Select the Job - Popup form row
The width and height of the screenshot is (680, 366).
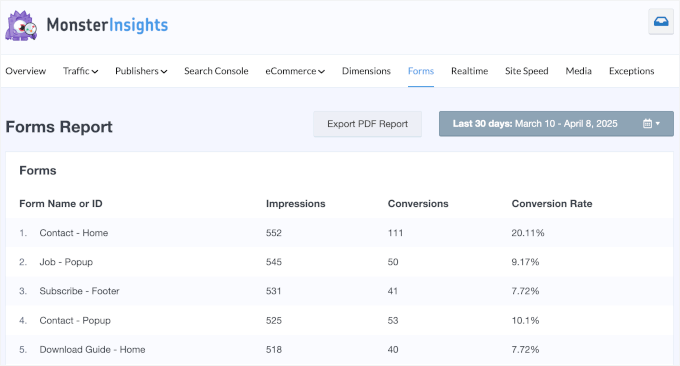click(339, 262)
